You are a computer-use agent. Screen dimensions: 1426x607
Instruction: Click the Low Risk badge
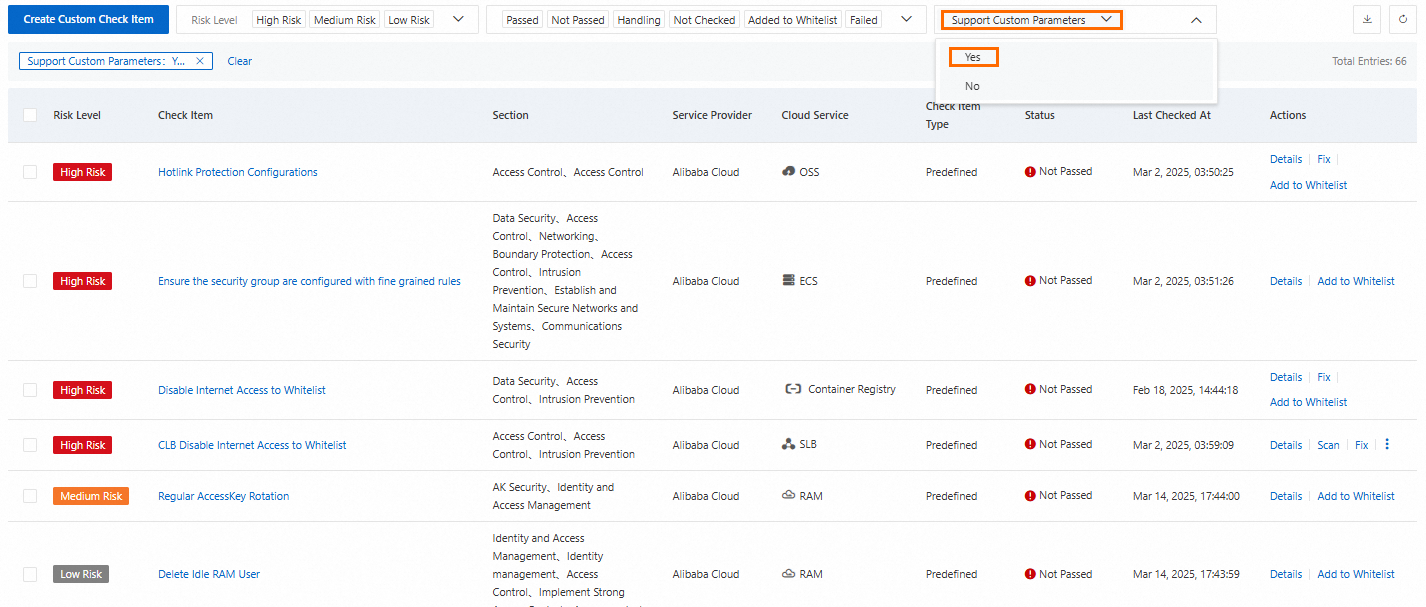[x=81, y=574]
